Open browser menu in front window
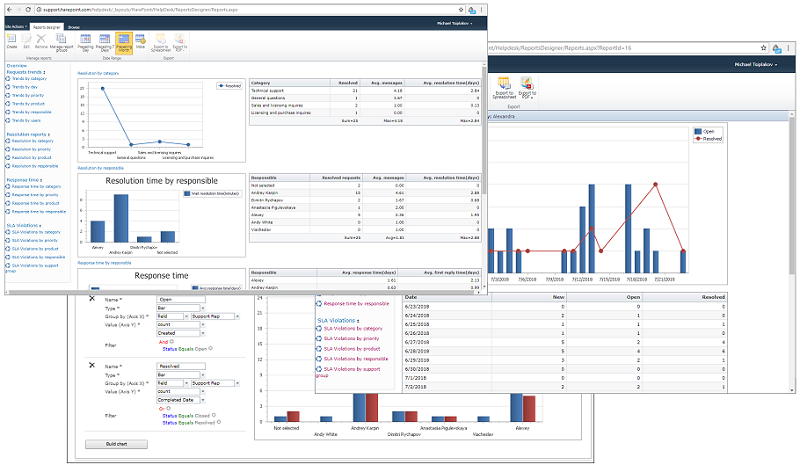The image size is (800, 472). pyautogui.click(x=481, y=10)
